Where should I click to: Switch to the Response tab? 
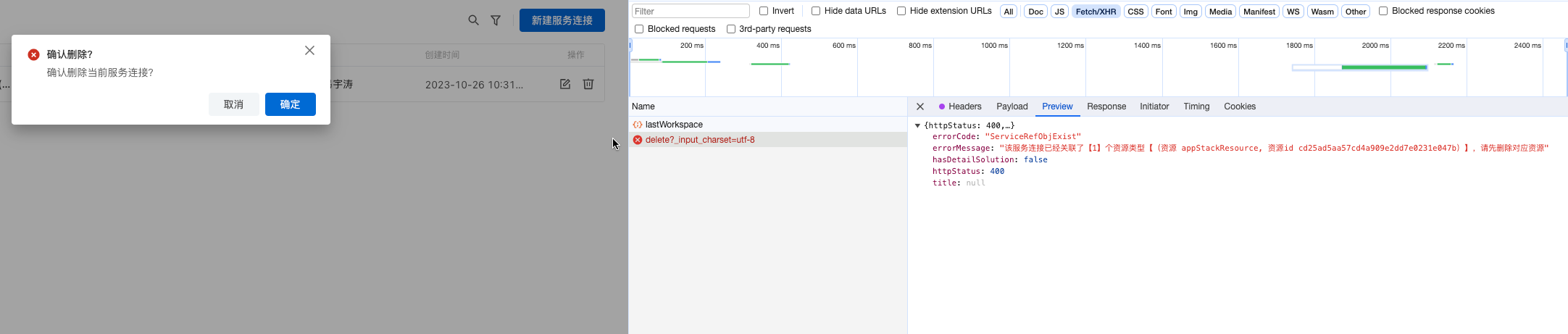[x=1106, y=107]
